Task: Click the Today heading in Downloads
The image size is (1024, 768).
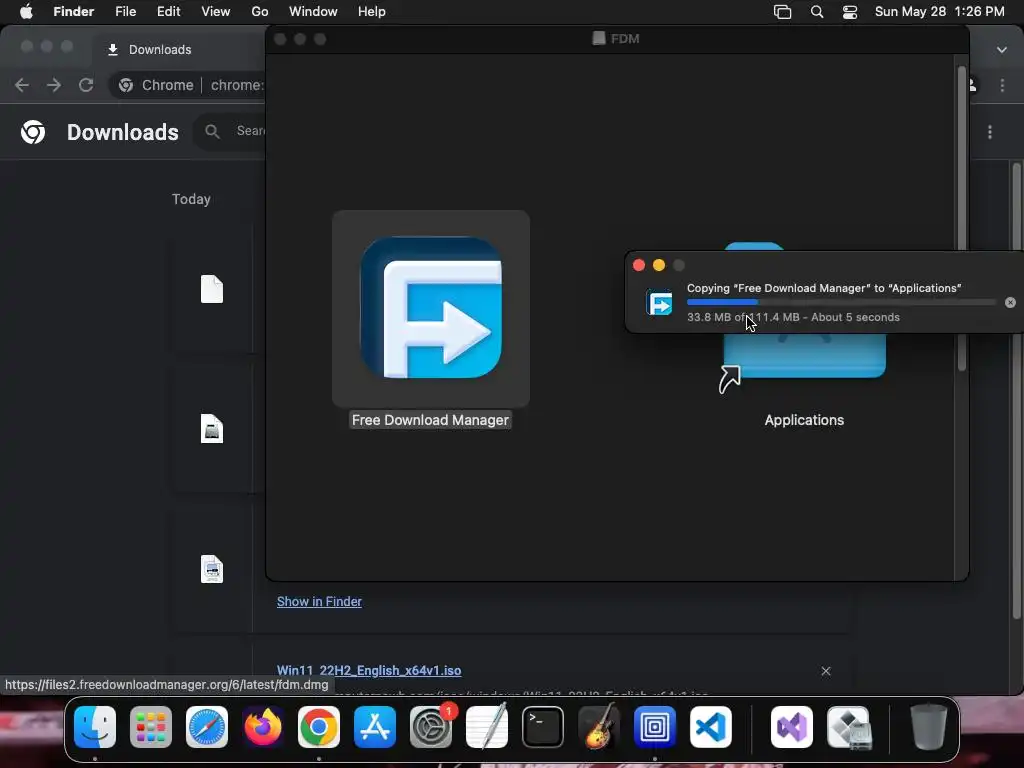Action: [191, 199]
